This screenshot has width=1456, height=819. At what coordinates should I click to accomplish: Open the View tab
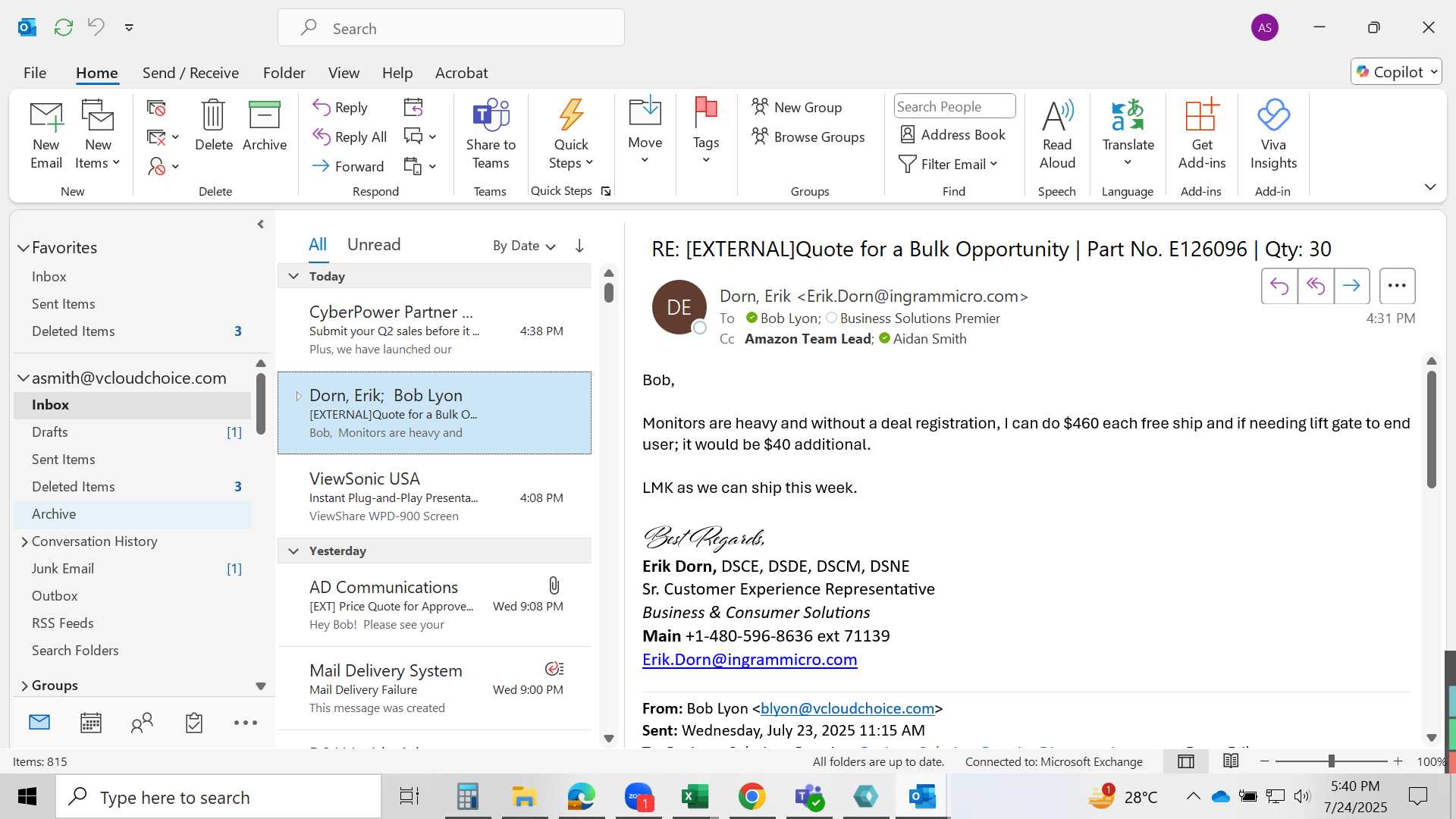pyautogui.click(x=344, y=73)
